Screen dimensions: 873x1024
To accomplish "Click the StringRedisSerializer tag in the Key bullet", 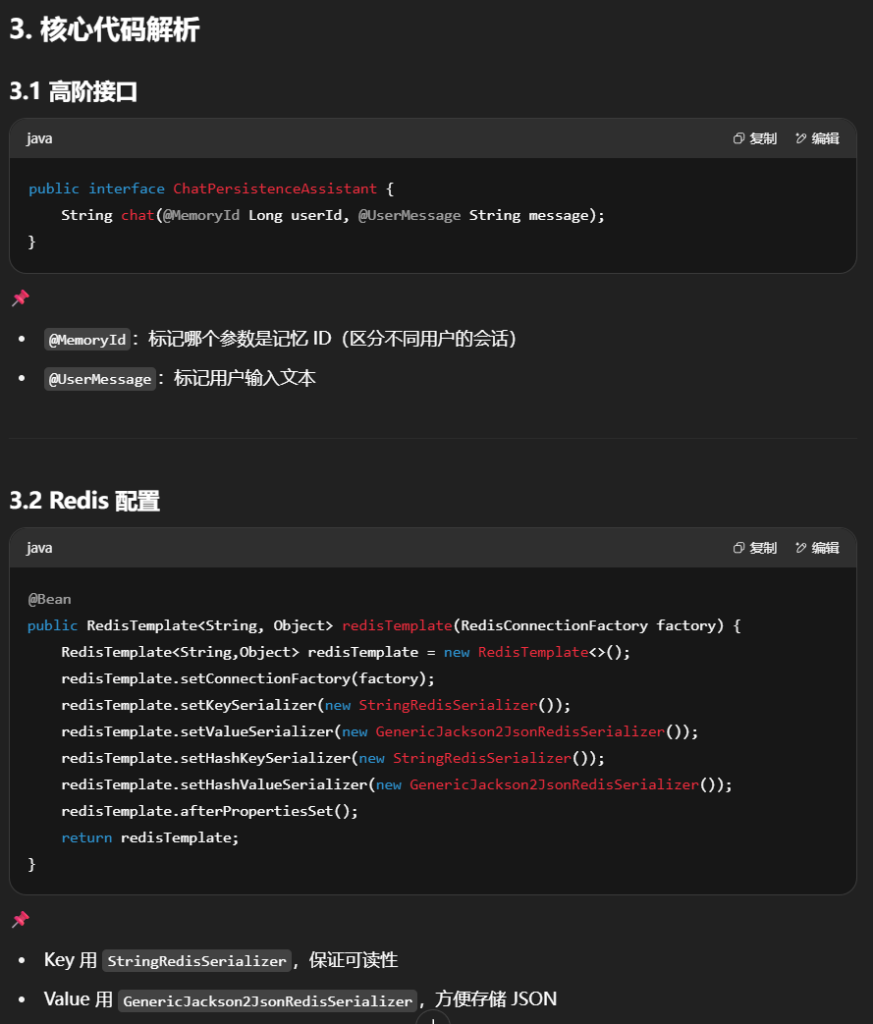I will pos(197,961).
